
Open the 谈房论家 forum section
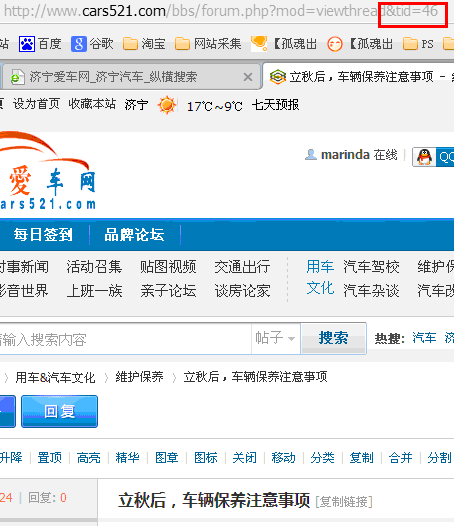point(243,291)
